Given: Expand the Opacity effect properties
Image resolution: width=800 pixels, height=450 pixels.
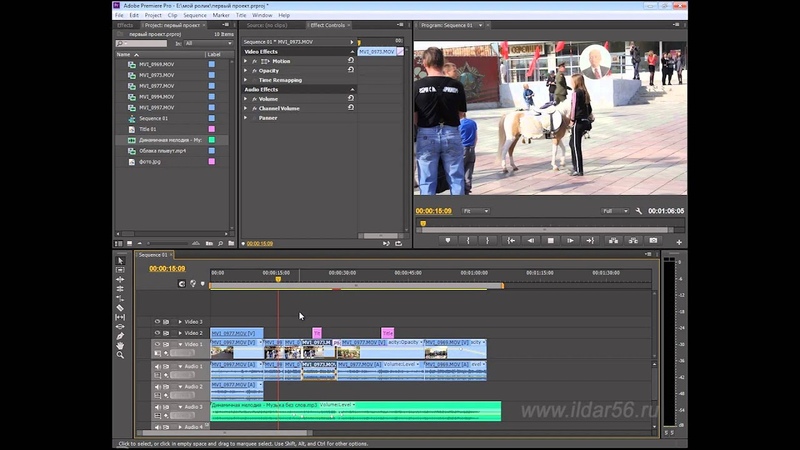Looking at the screenshot, I should click(246, 71).
